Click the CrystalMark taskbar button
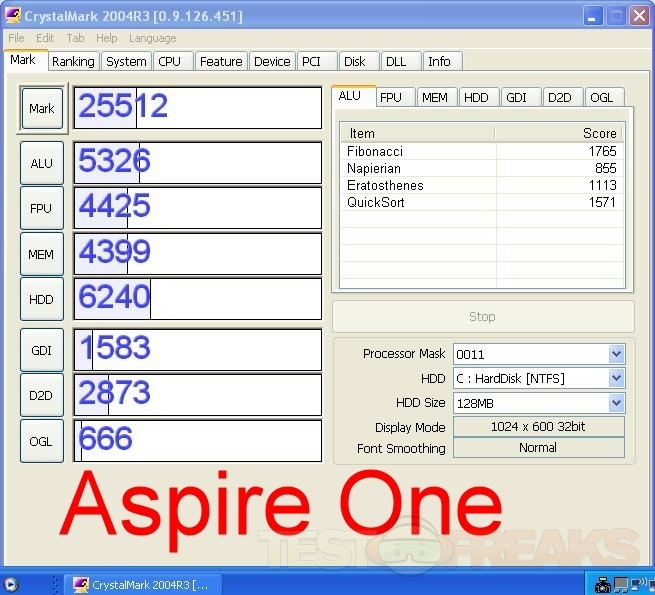The height and width of the screenshot is (595, 655). 142,584
